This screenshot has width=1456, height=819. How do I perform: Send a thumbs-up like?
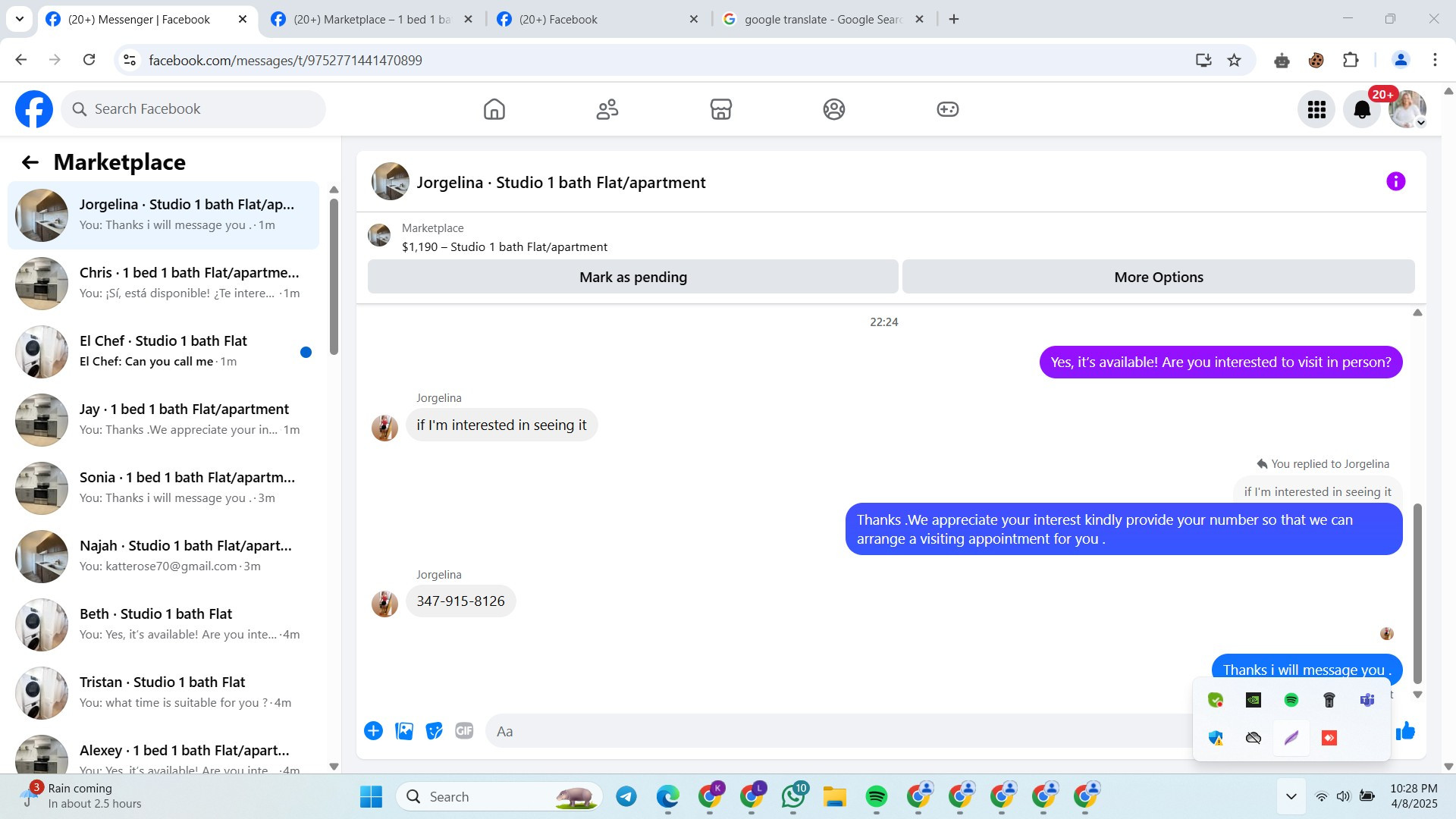(1406, 731)
